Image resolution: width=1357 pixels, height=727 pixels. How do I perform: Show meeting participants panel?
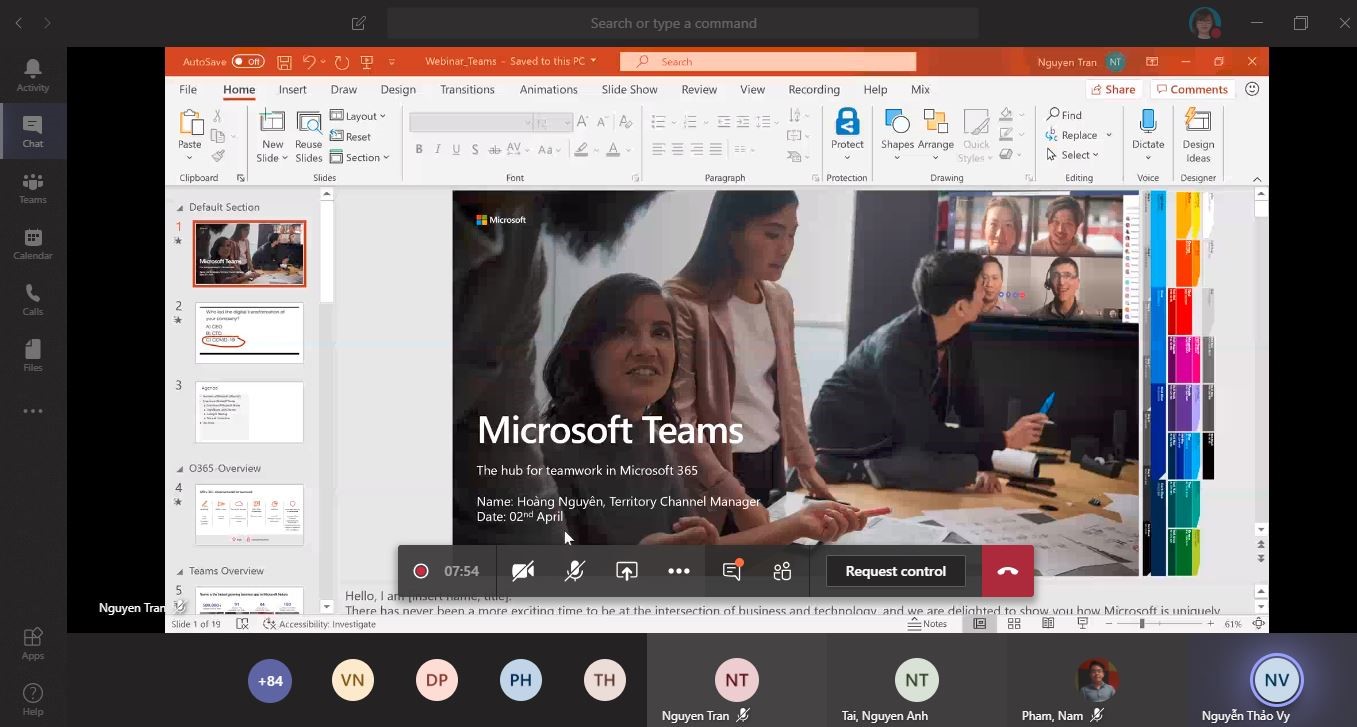pyautogui.click(x=782, y=571)
